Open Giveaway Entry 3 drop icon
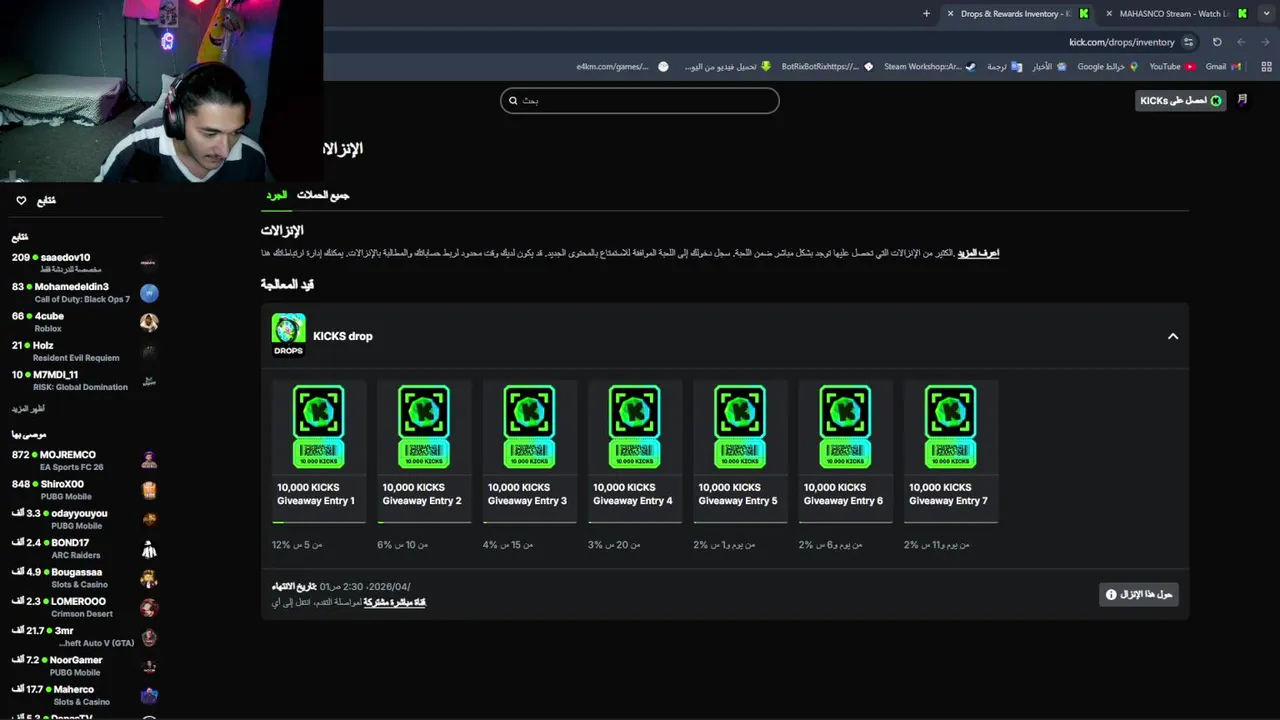1280x720 pixels. (529, 427)
